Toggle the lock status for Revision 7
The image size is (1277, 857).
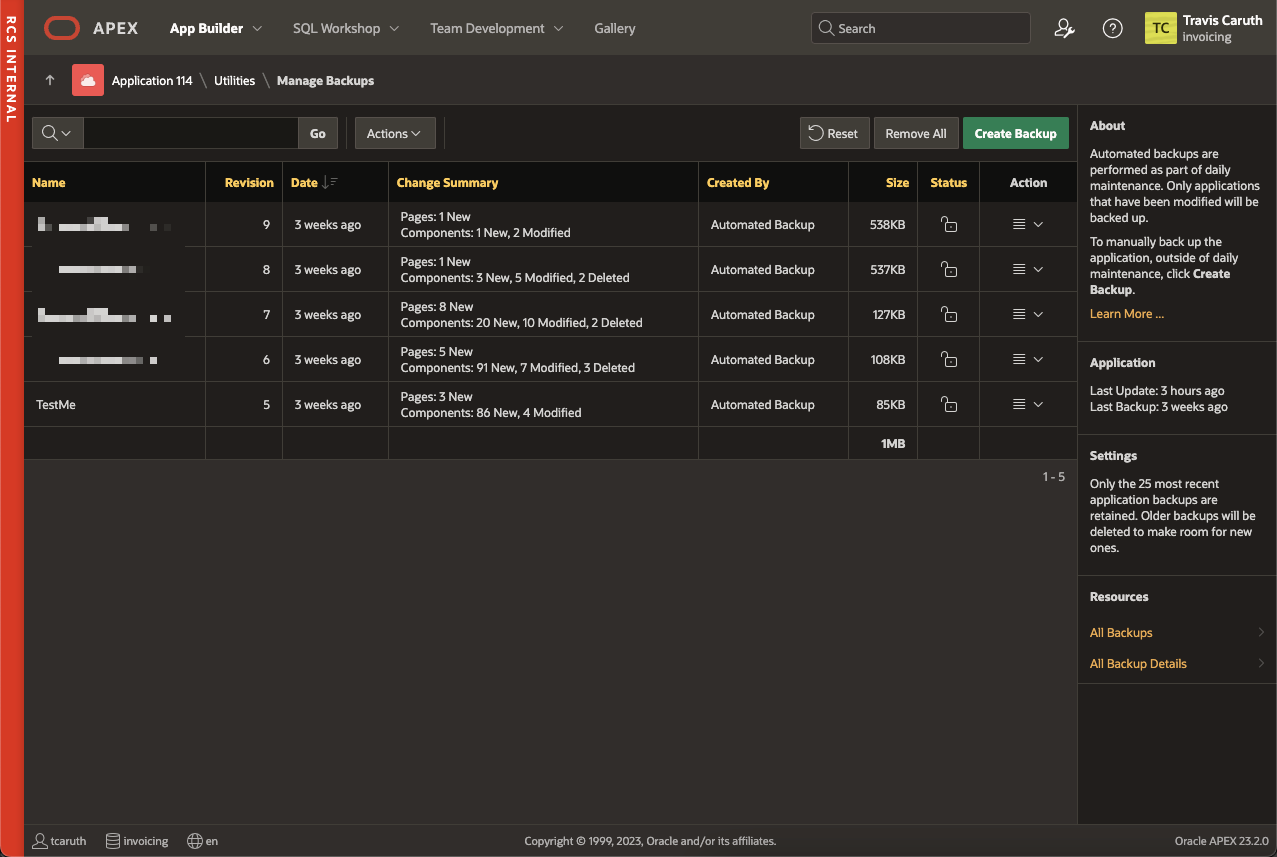click(949, 315)
